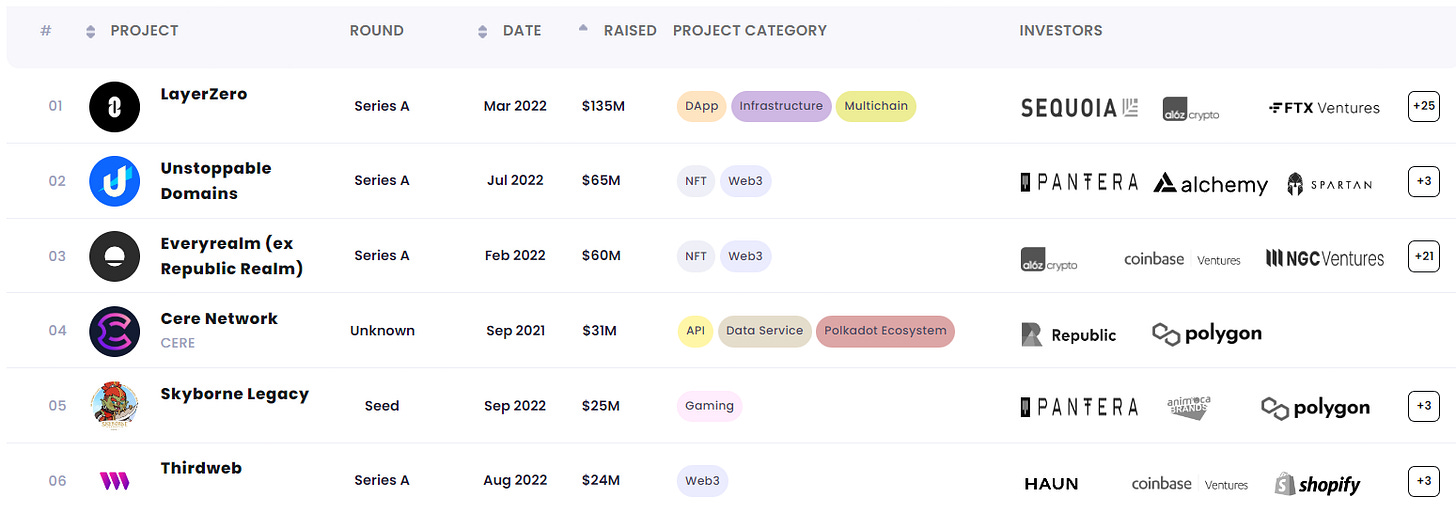Click the Spartan investor logo
This screenshot has width=1456, height=510.
click(x=1329, y=184)
